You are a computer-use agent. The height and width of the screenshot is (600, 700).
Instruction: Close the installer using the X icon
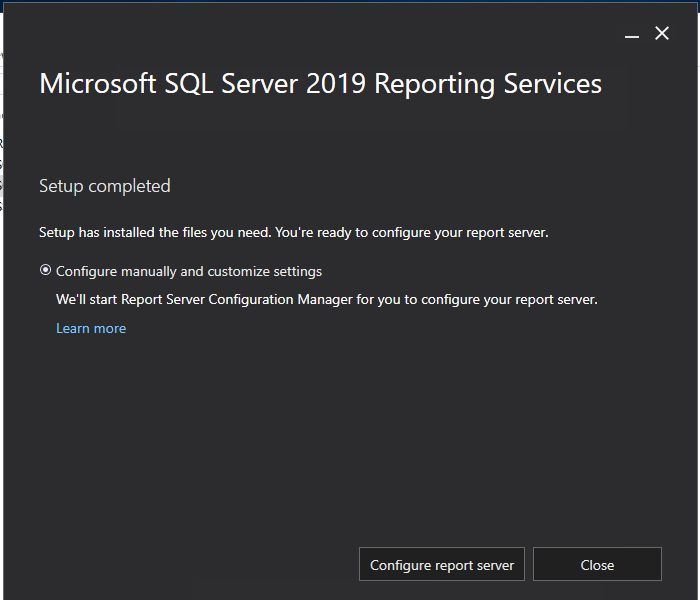coord(662,33)
